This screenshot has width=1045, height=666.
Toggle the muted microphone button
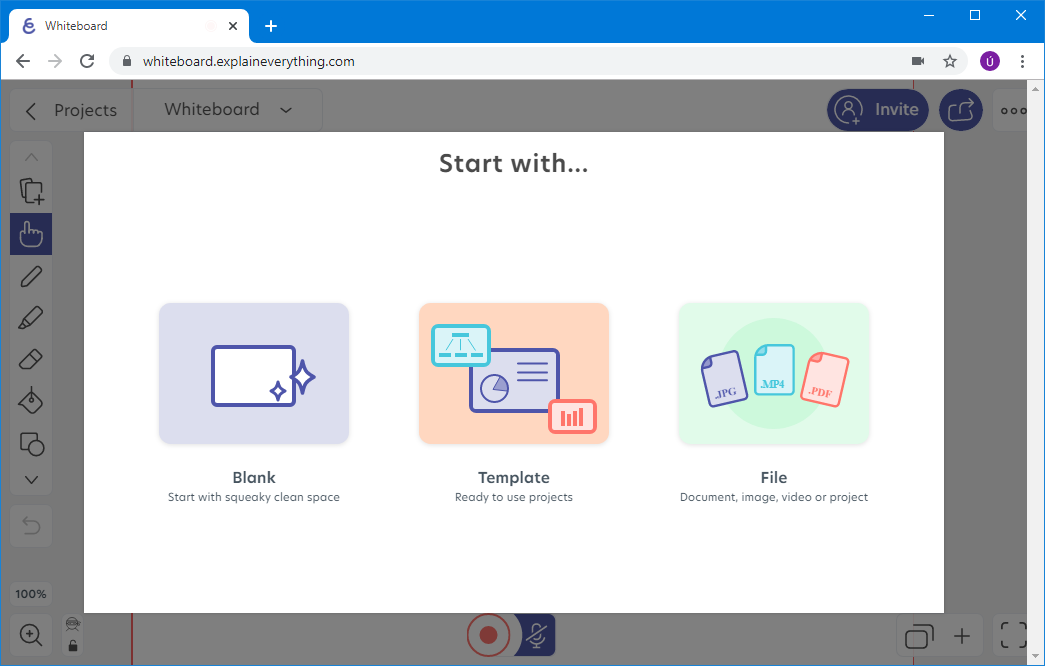point(537,635)
